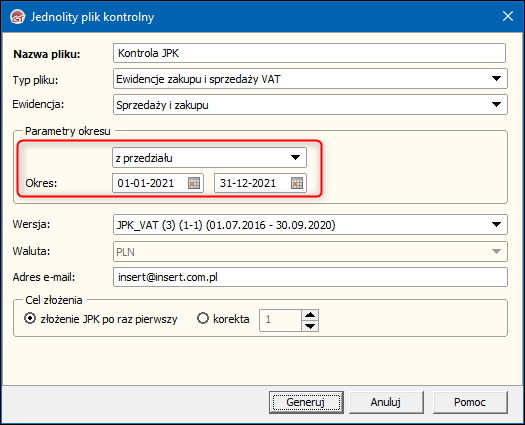This screenshot has width=525, height=425.
Task: Click the Subiekt GT app icon in title bar
Action: pyautogui.click(x=17, y=17)
